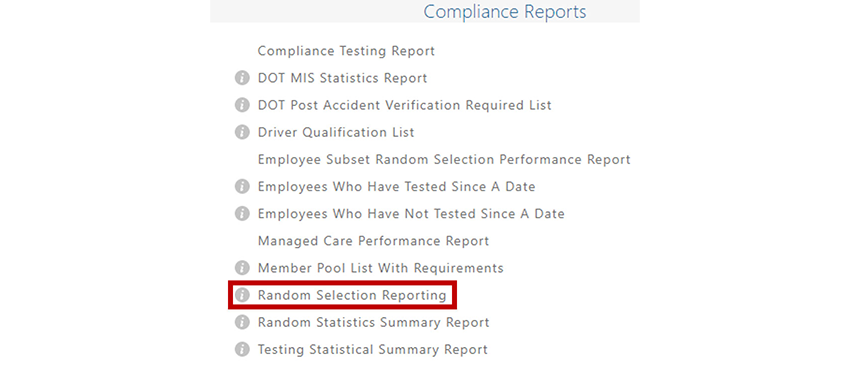Click info icon for Employees Who Have Not Tested
This screenshot has width=850, height=366.
click(x=242, y=214)
